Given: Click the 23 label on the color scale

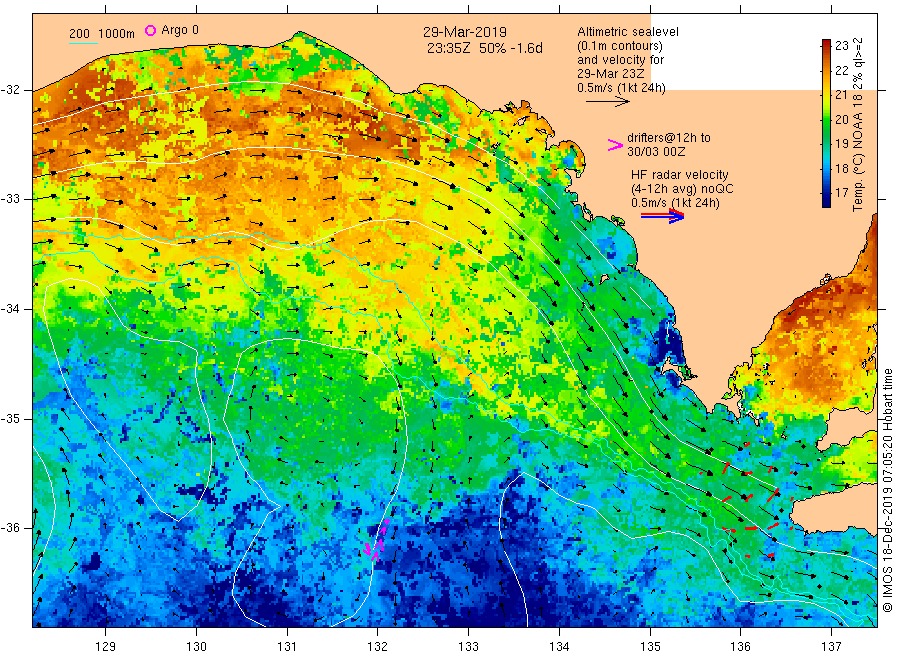Looking at the screenshot, I should tap(841, 46).
